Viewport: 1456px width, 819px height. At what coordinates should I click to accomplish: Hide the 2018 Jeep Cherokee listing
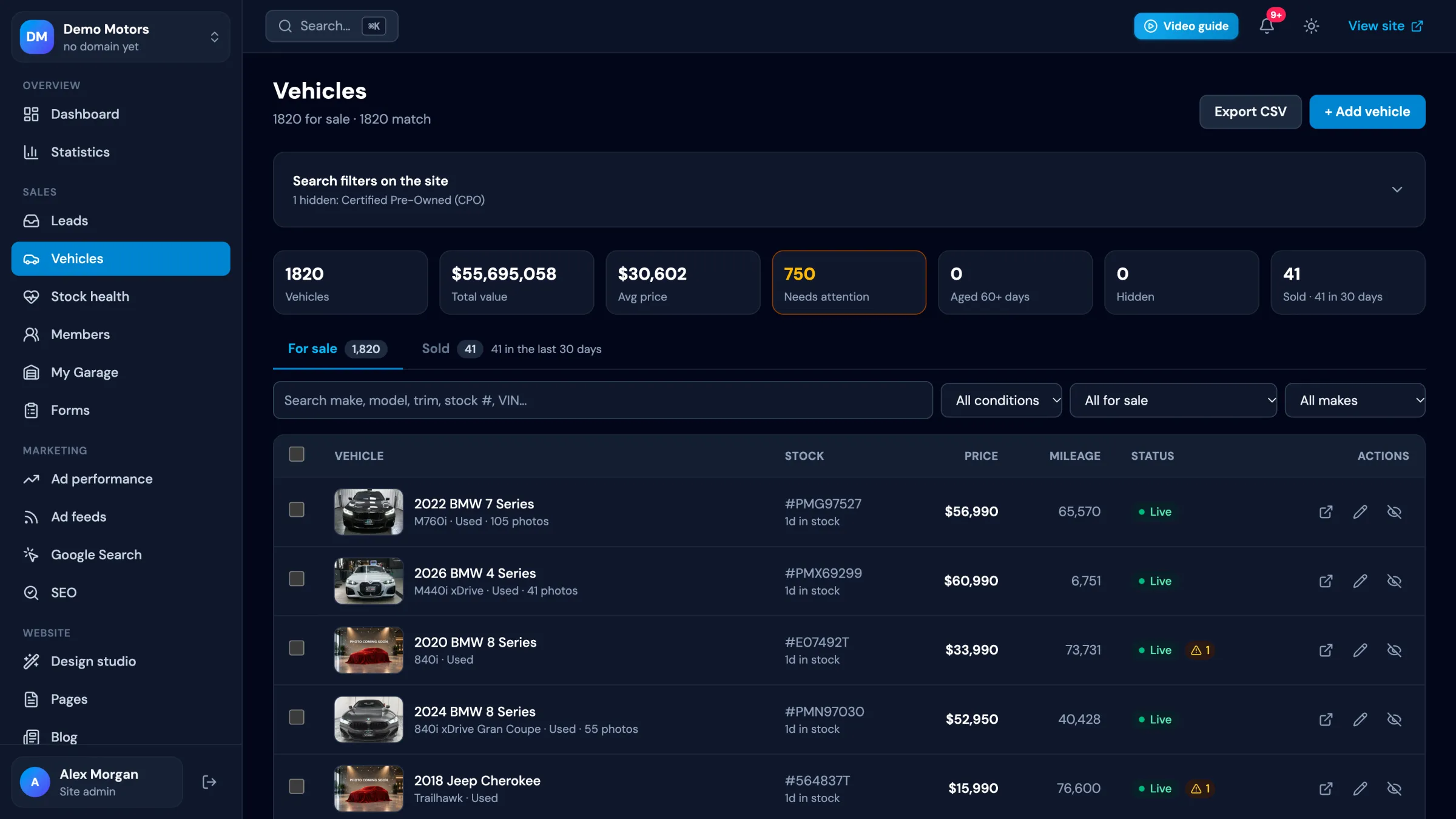1394,788
